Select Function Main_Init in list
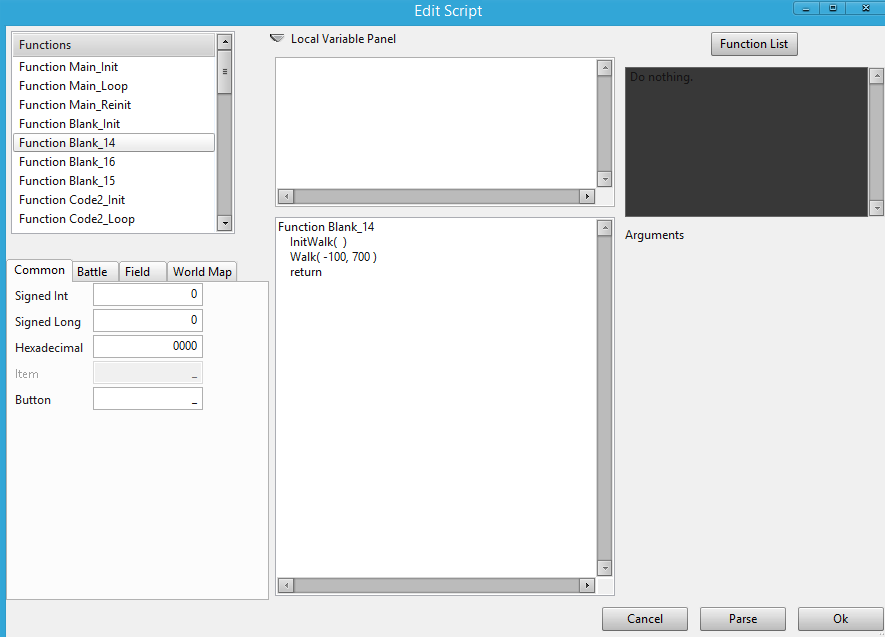The width and height of the screenshot is (885, 637). click(x=113, y=67)
